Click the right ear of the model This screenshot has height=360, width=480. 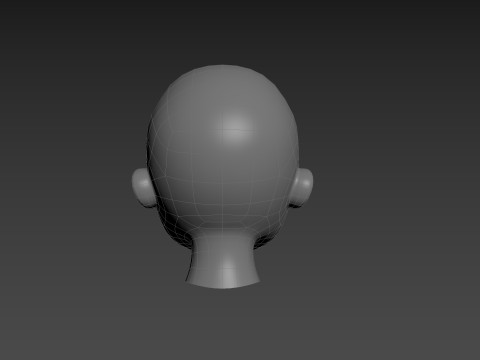tap(302, 187)
